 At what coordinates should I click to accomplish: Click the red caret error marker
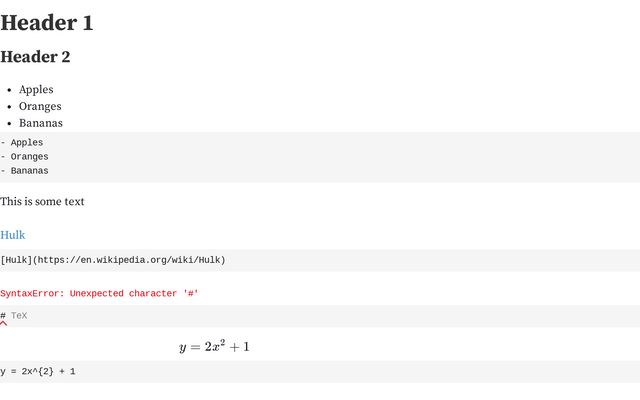coord(4,324)
